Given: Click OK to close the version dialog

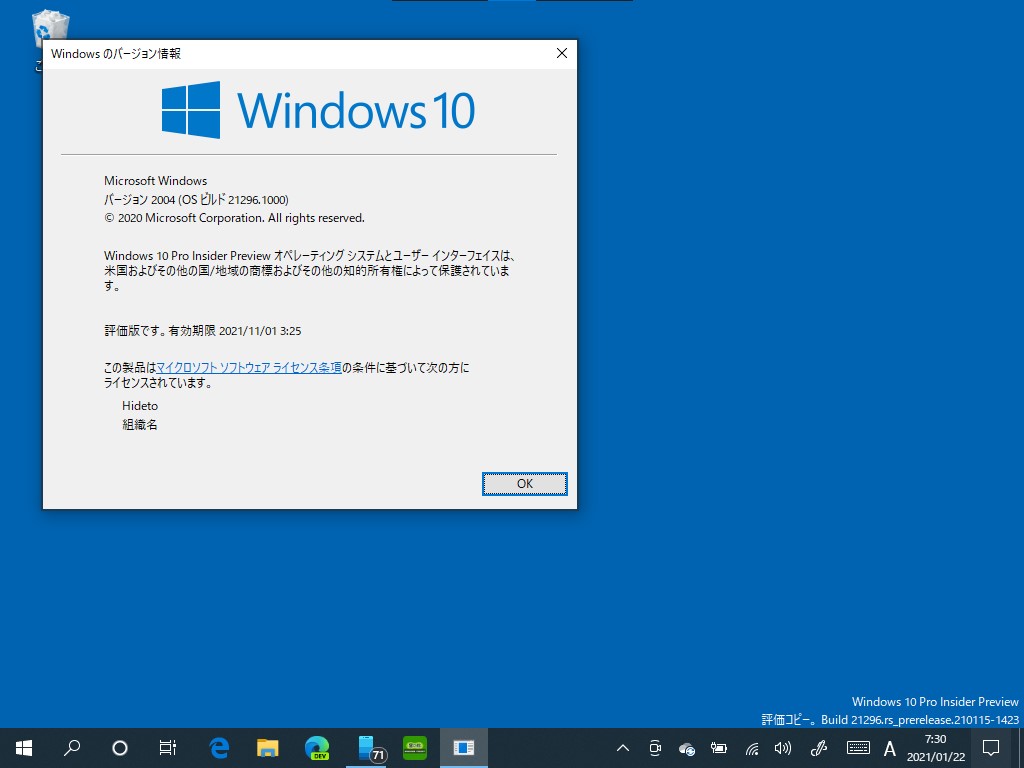Looking at the screenshot, I should pos(524,483).
